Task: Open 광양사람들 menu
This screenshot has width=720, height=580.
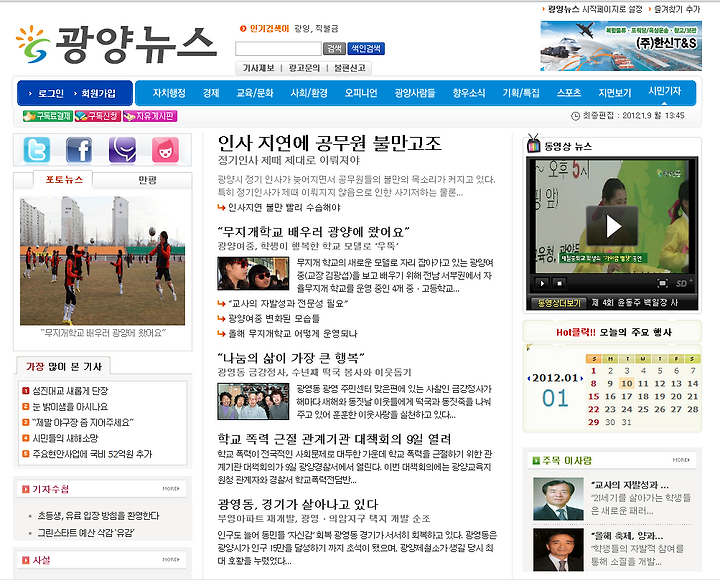Action: pos(415,93)
